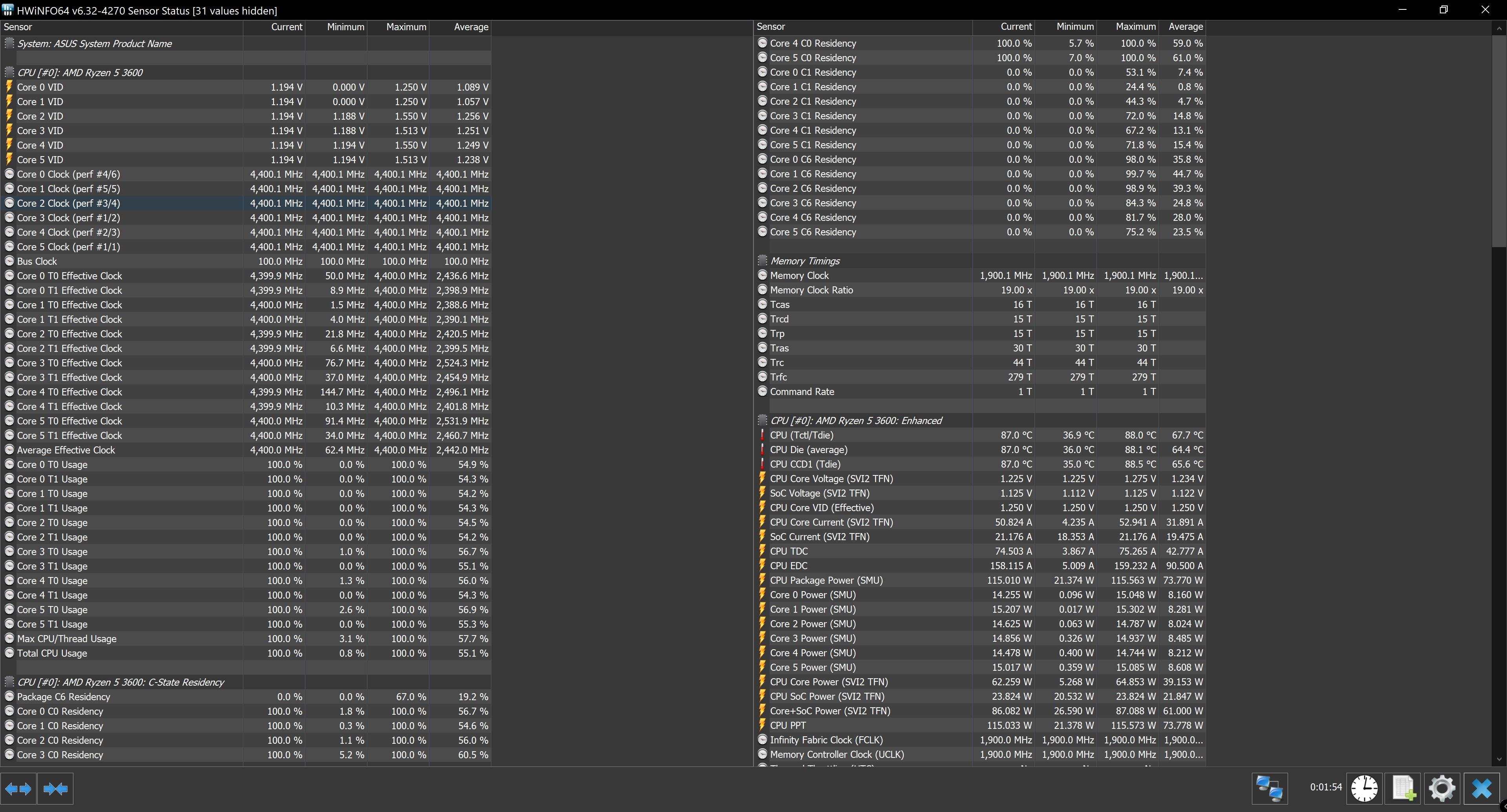Click the scrollbar up arrow

click(1499, 27)
